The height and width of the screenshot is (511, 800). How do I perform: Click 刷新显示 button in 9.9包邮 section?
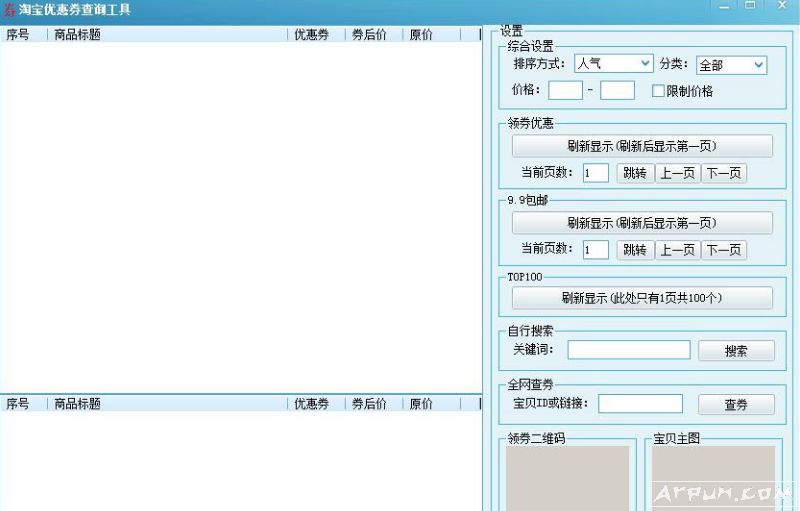(x=642, y=223)
